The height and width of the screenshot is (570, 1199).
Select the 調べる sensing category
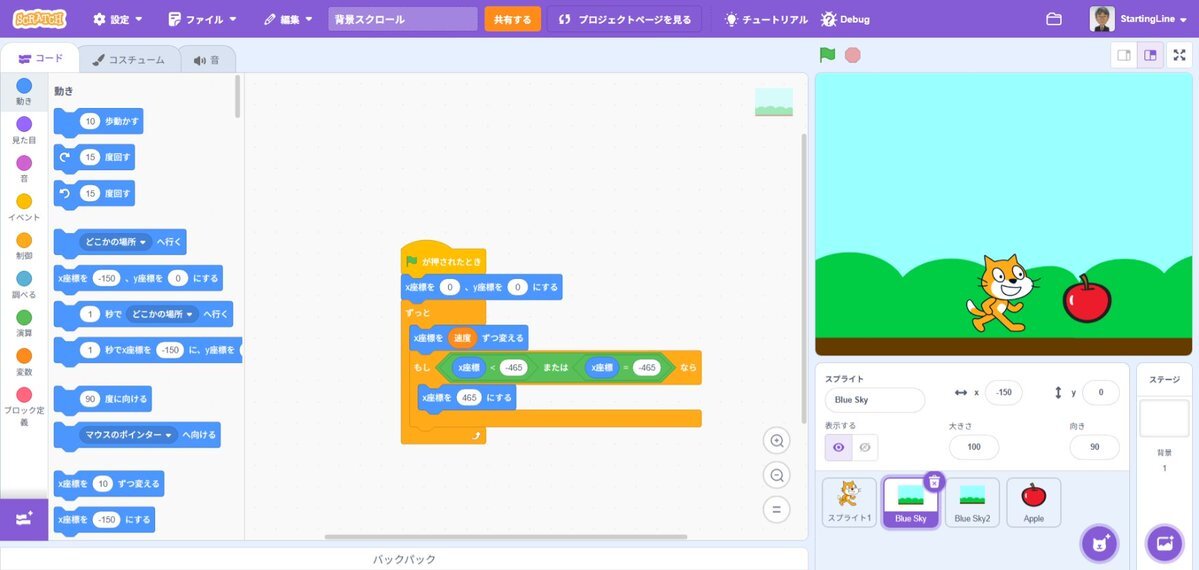click(x=24, y=285)
